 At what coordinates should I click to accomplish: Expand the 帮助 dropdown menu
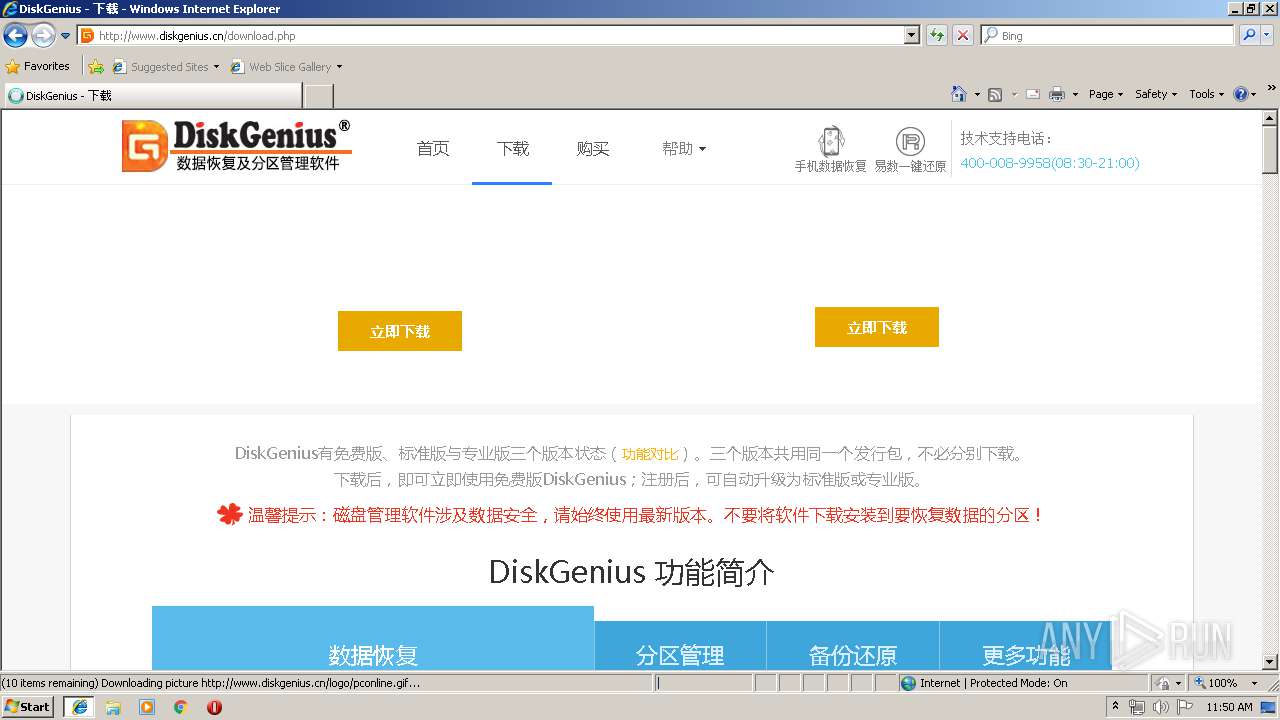tap(684, 148)
